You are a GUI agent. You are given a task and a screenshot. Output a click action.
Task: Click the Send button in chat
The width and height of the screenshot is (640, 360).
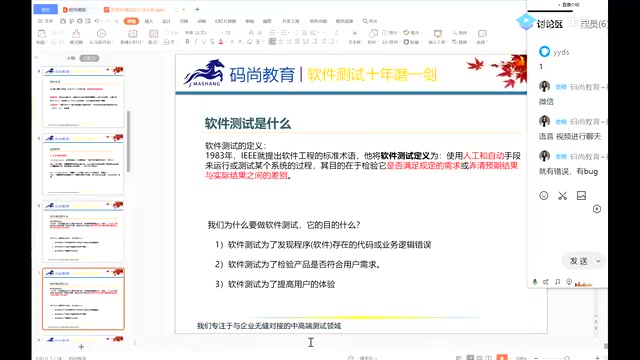pyautogui.click(x=578, y=261)
